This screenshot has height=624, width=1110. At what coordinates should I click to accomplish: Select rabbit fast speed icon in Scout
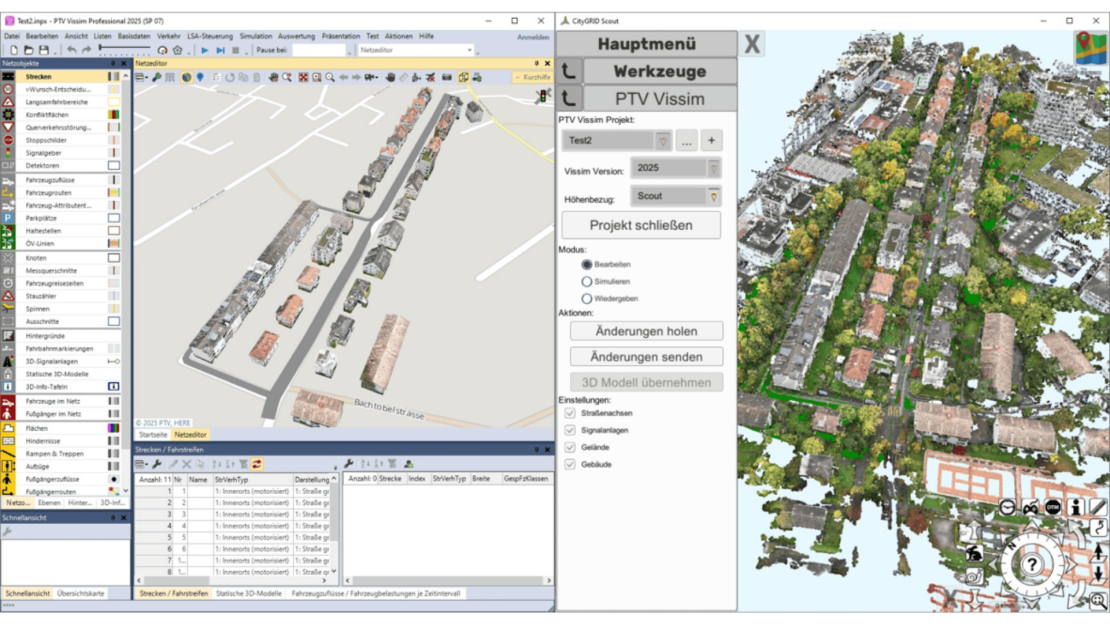(975, 554)
